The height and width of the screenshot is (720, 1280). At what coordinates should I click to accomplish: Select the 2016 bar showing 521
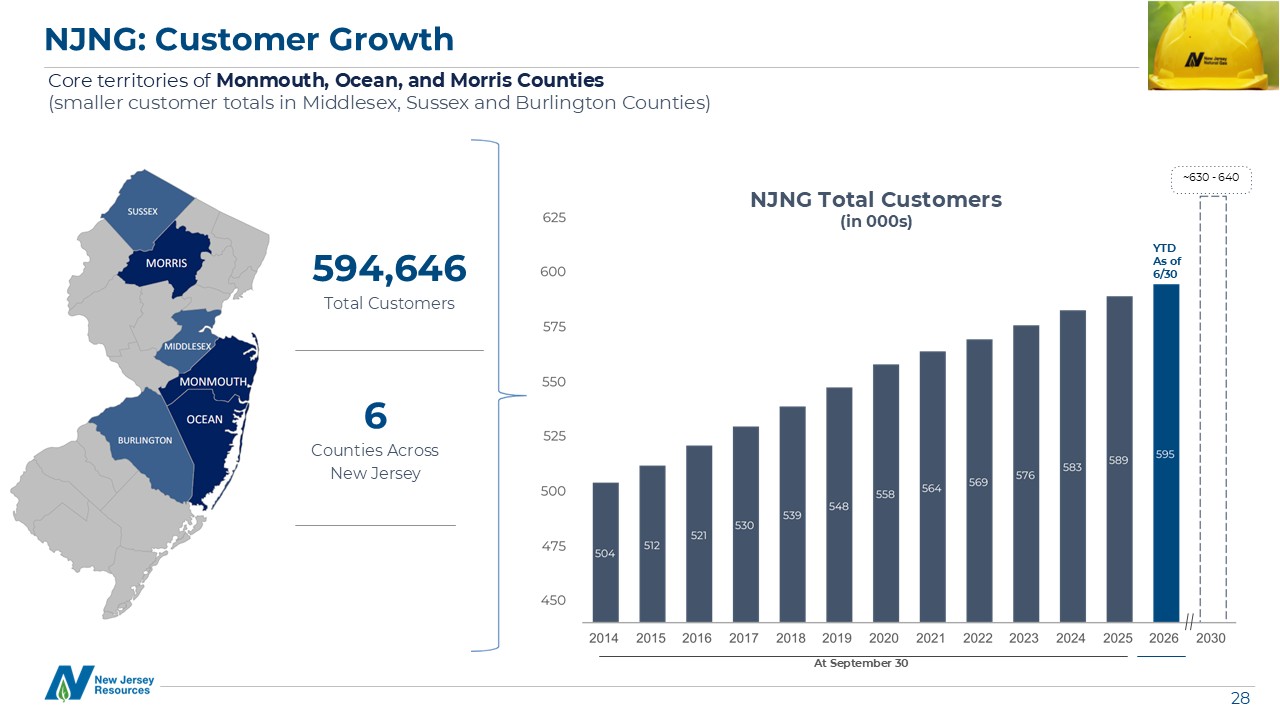click(x=699, y=533)
